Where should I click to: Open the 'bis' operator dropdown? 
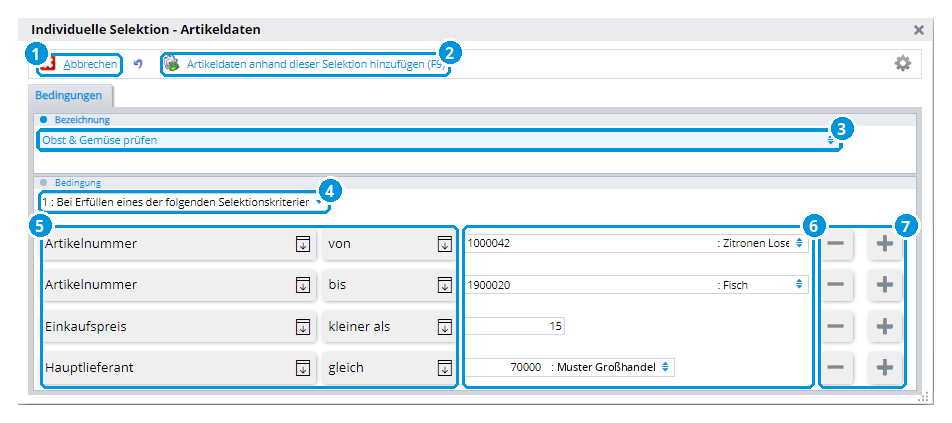coord(444,285)
